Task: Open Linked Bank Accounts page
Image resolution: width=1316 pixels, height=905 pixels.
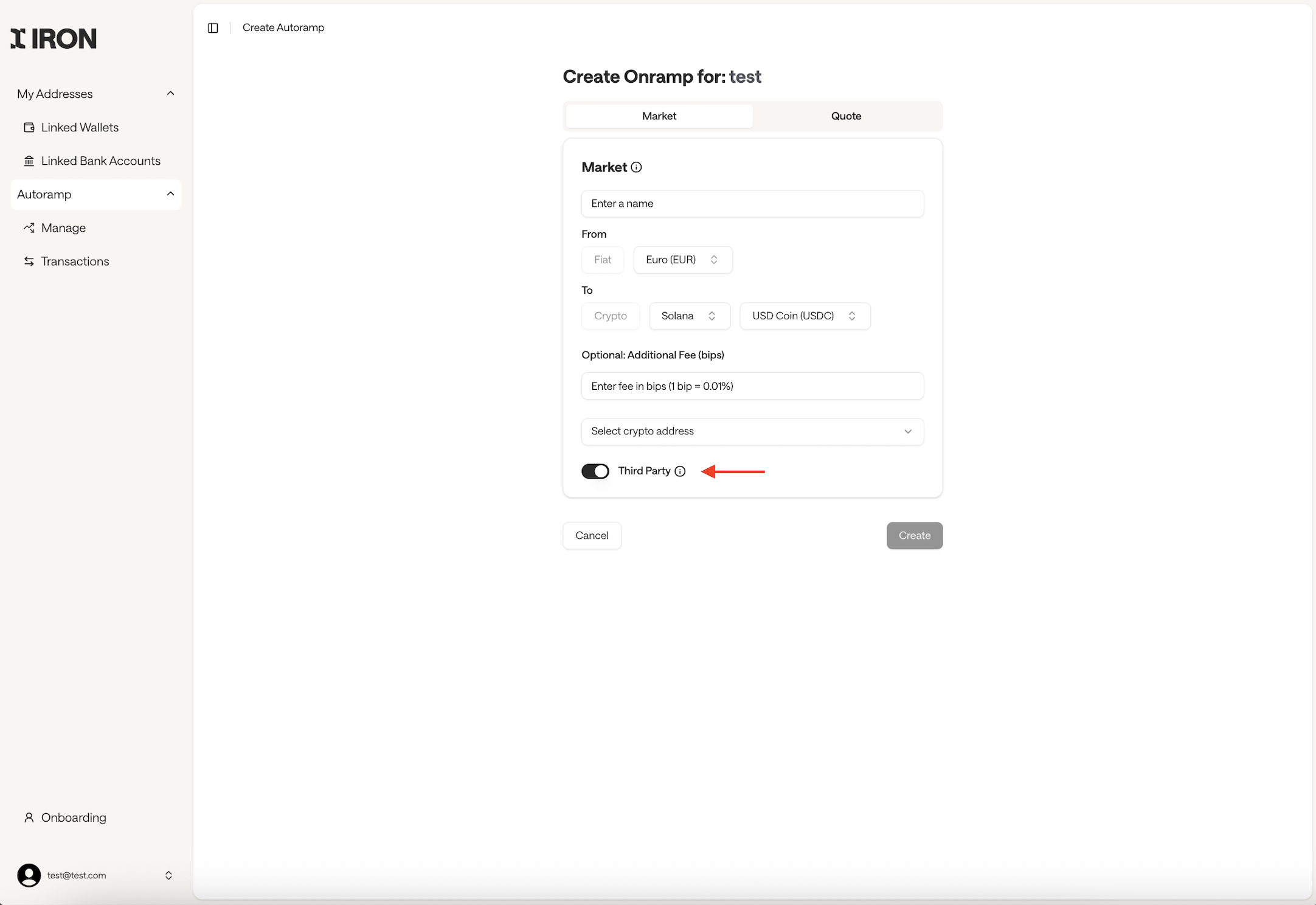Action: pyautogui.click(x=100, y=161)
